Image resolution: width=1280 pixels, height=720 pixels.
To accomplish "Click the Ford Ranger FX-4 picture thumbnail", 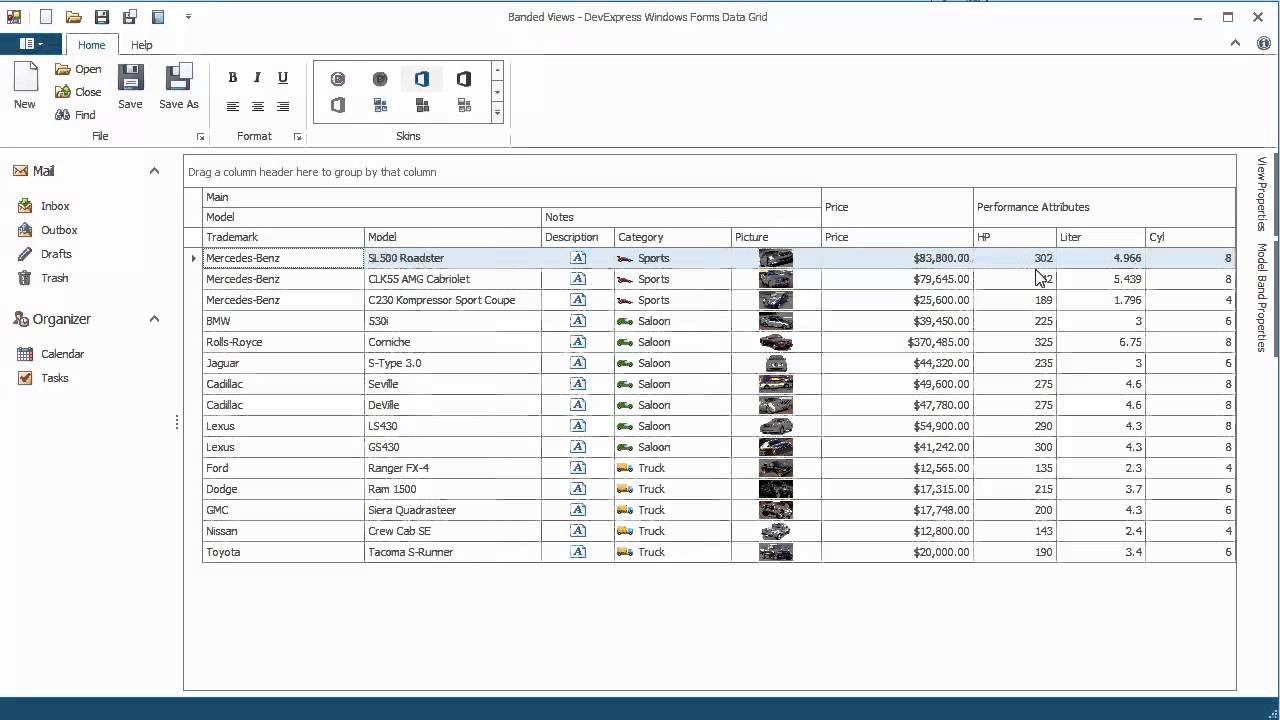I will tap(776, 468).
